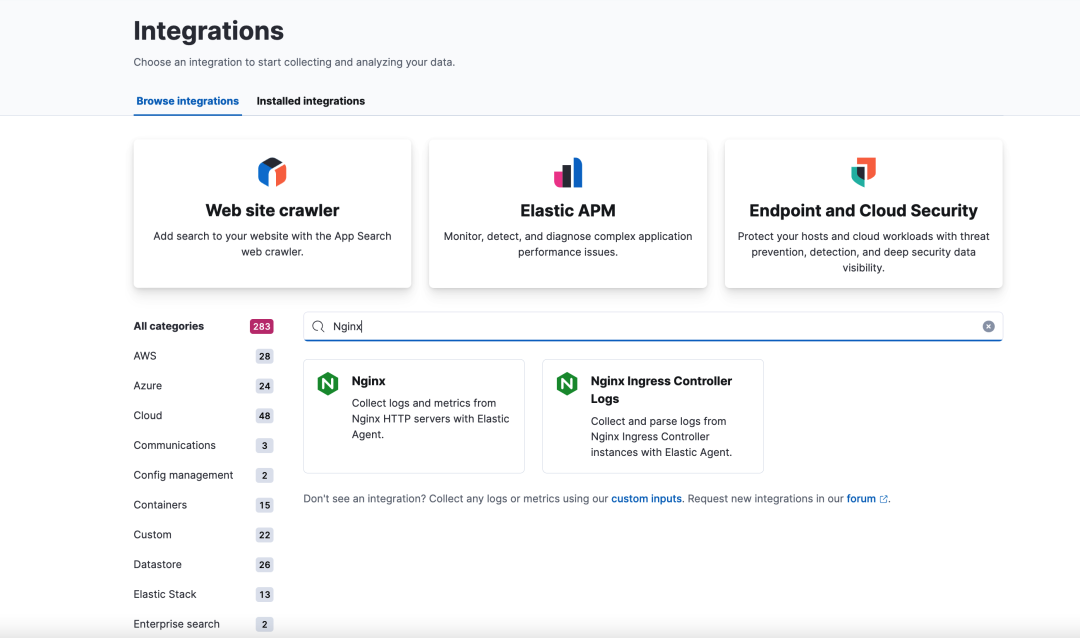Select the Browse integrations tab
Viewport: 1080px width, 638px height.
pyautogui.click(x=188, y=101)
